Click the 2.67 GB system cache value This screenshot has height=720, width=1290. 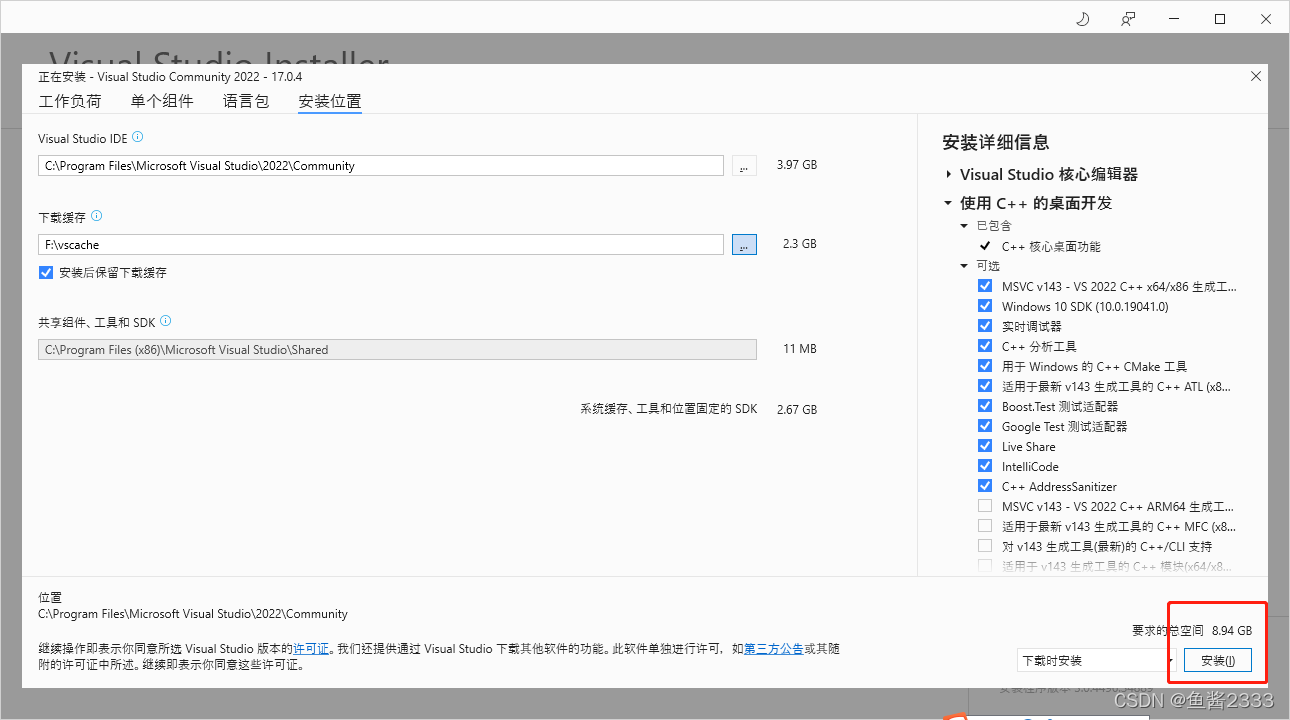click(797, 410)
